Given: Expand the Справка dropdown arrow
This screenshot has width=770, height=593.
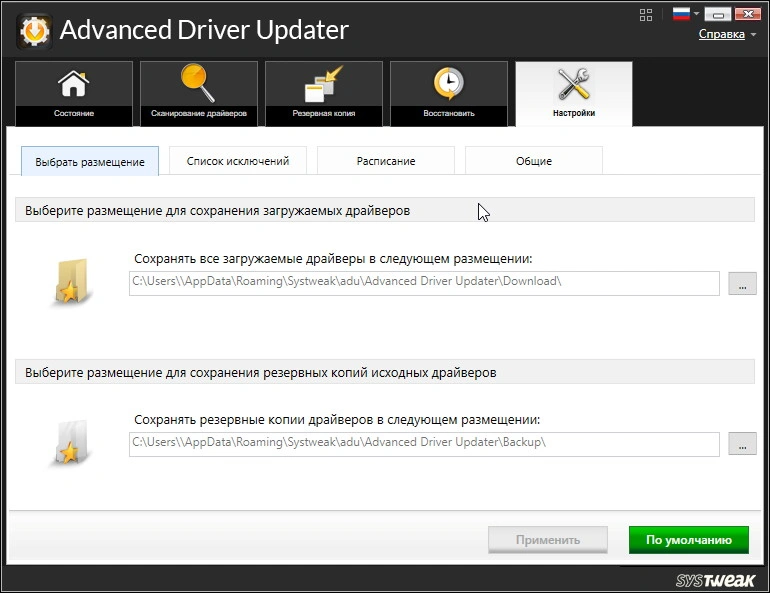Looking at the screenshot, I should [753, 35].
